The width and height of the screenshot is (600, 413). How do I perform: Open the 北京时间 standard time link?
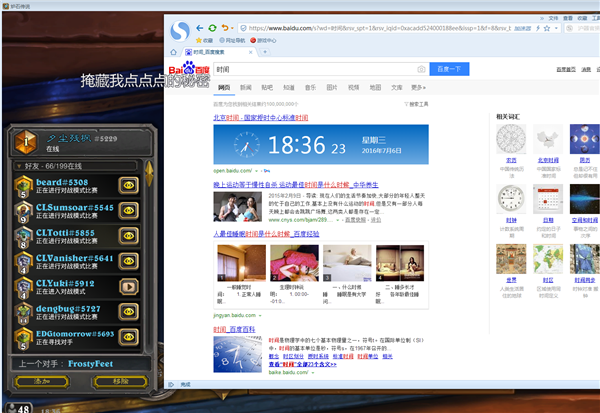point(261,118)
